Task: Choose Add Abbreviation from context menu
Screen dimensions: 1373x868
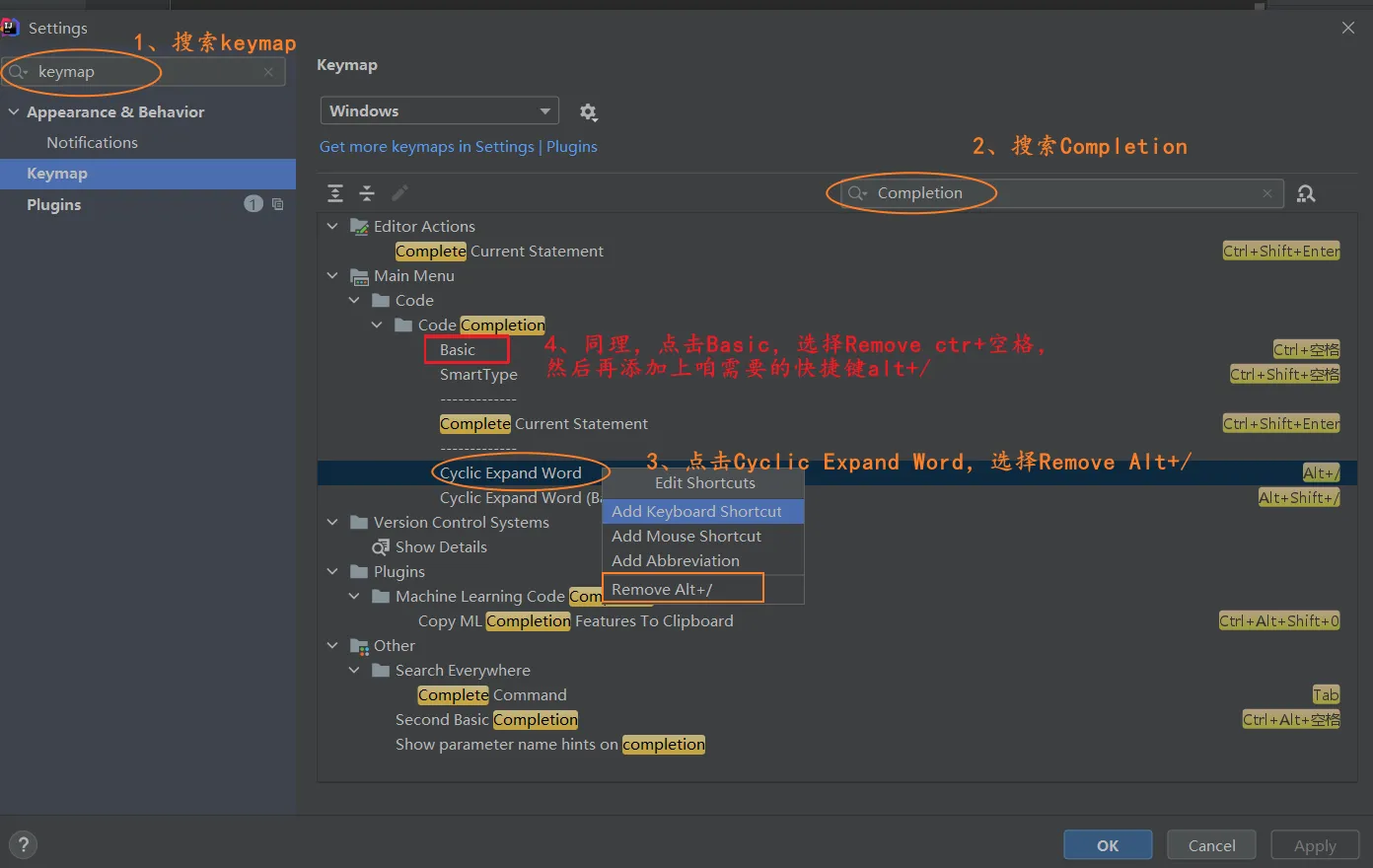Action: 703,560
